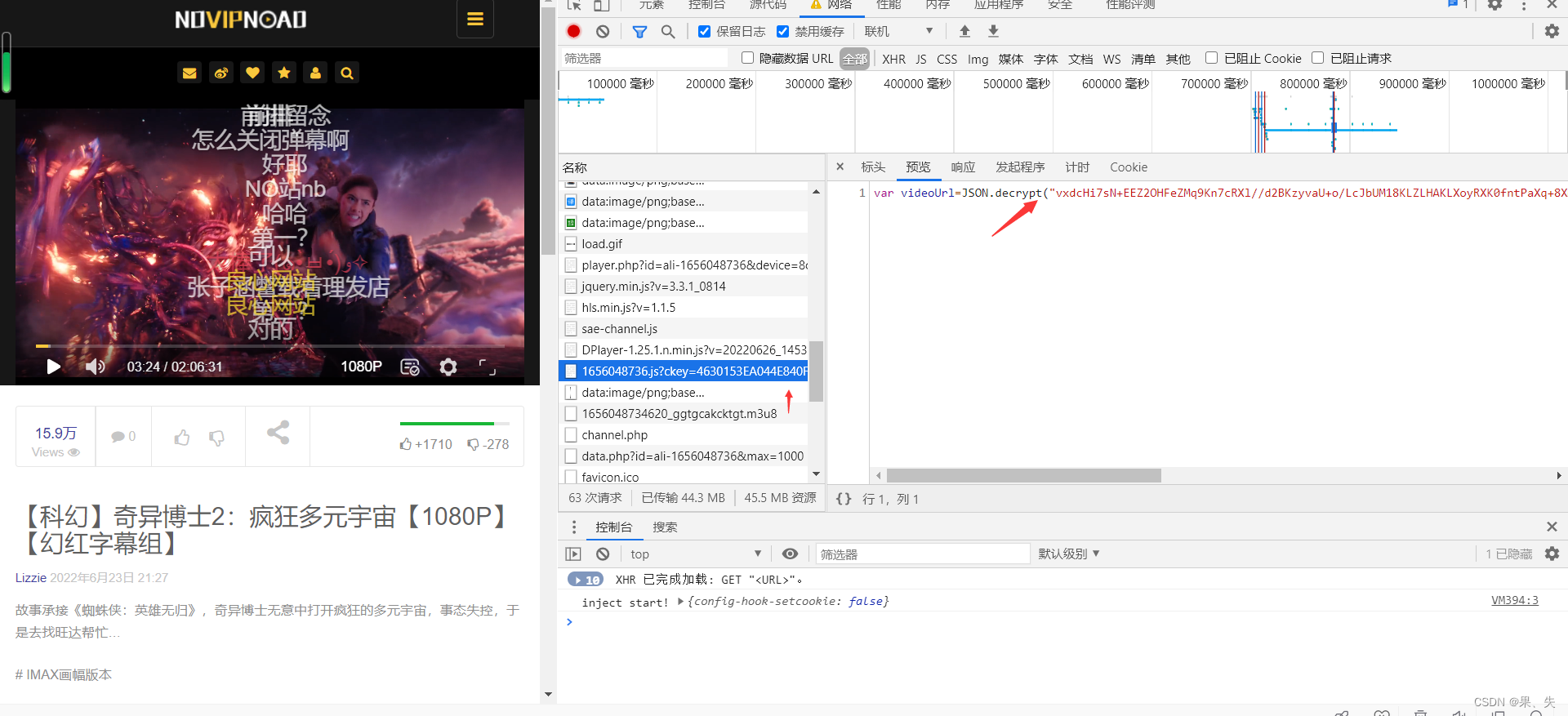Open VM394:3 source link
The height and width of the screenshot is (716, 1568).
1515,600
